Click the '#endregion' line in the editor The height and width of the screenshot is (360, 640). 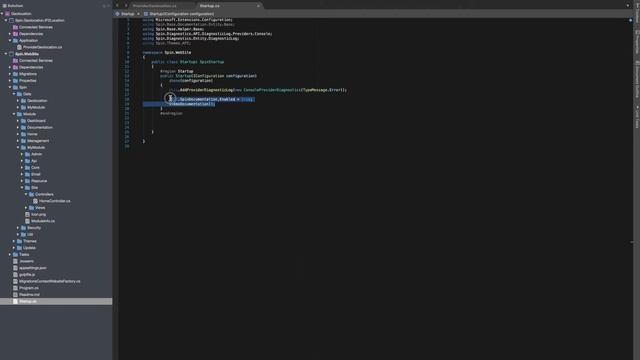171,113
